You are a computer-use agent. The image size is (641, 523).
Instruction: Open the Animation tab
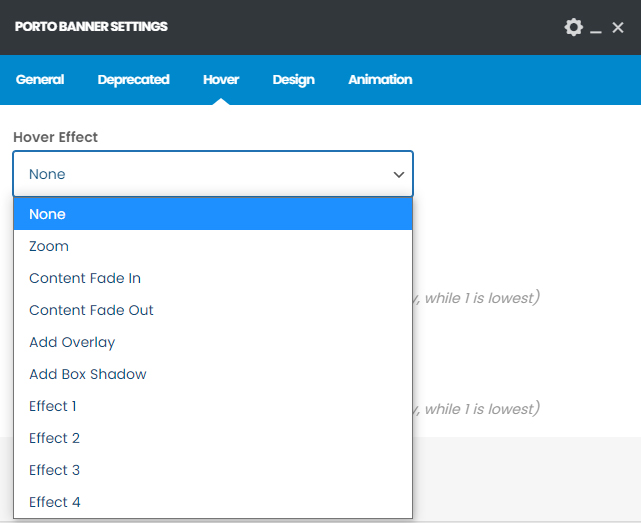[380, 80]
